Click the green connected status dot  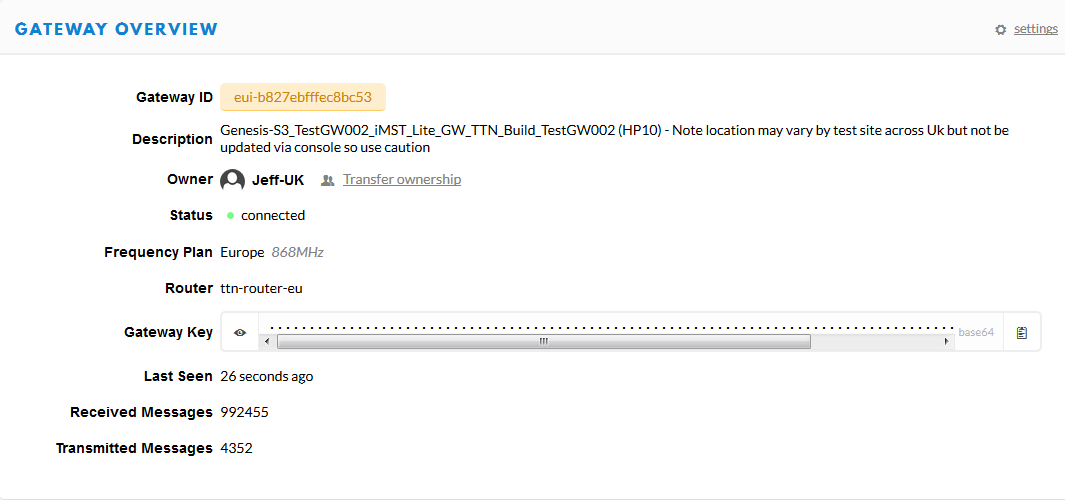pyautogui.click(x=230, y=215)
